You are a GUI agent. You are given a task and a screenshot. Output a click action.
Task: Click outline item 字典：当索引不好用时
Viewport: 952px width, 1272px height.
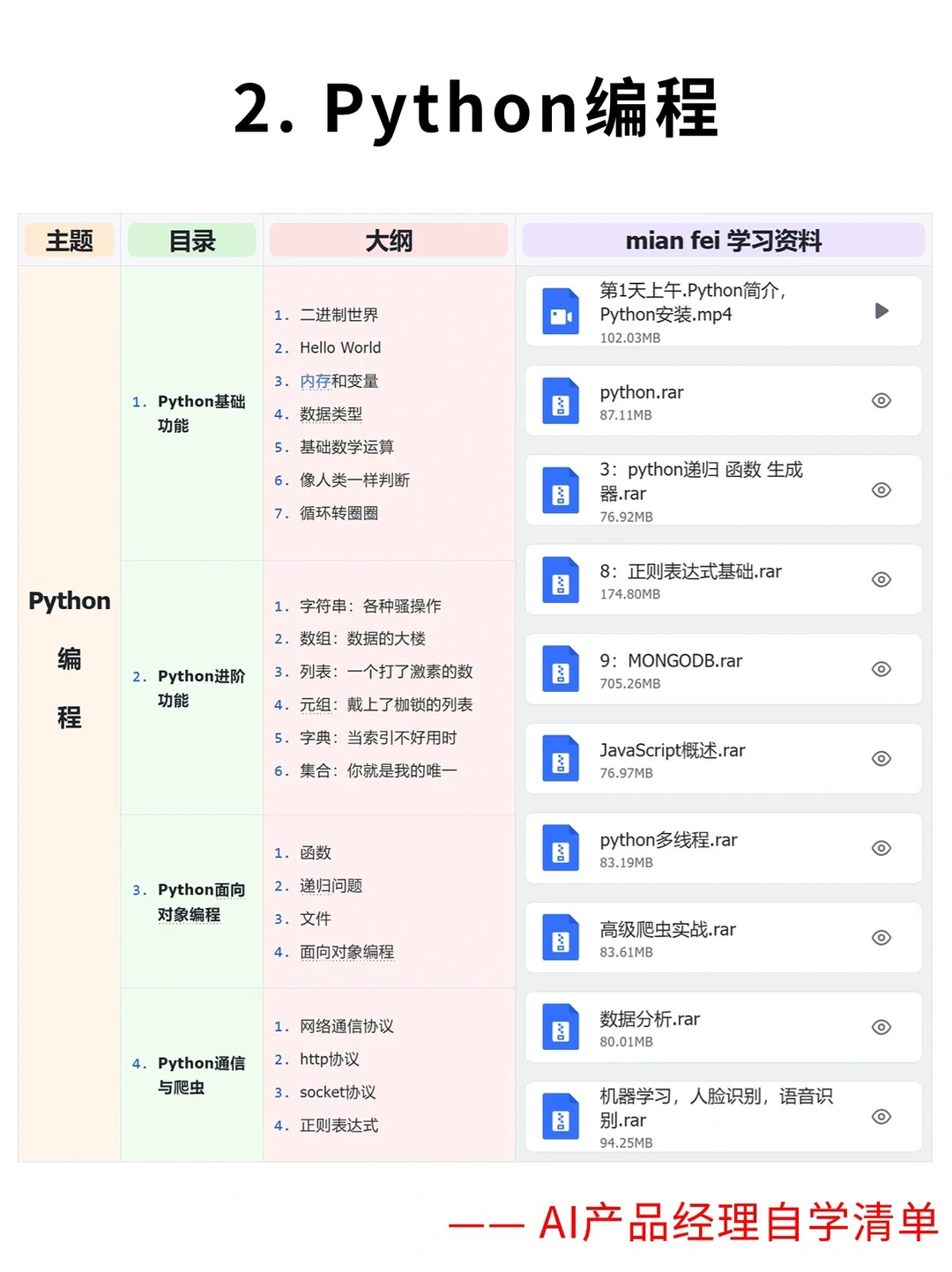point(378,738)
